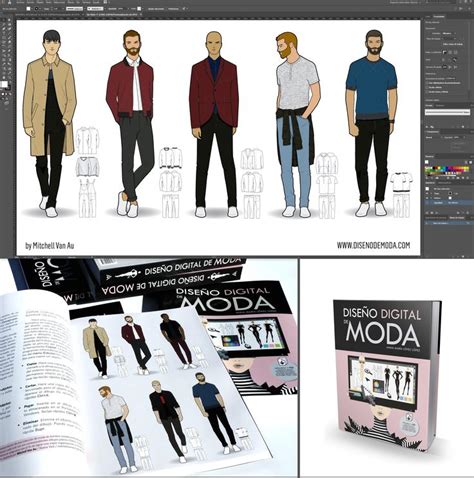Toggle the rulers icon in the Ruler & Grids row
474x478 pixels.
point(445,52)
